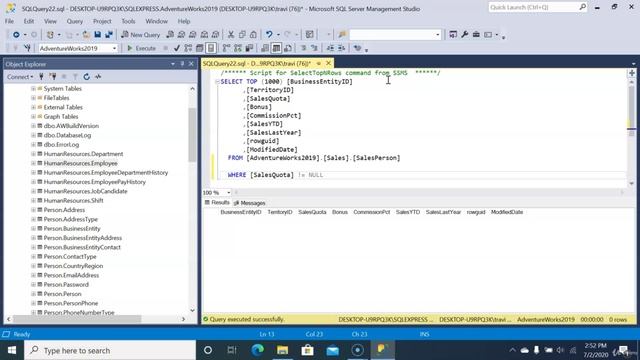
Task: Open the Connect dropdown in Object Explorer
Action: (20, 77)
